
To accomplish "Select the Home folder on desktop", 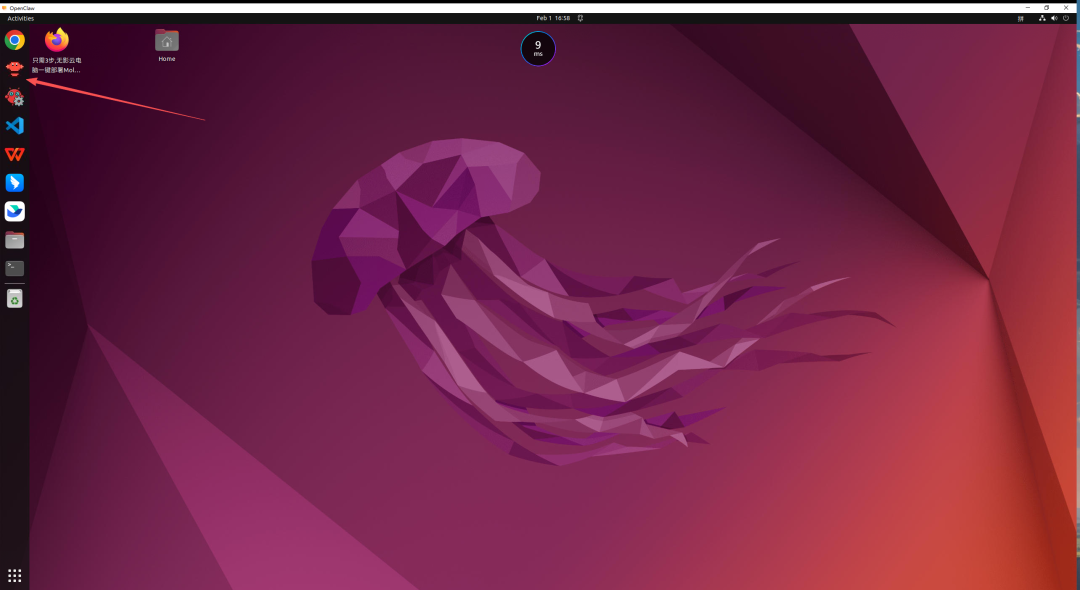I will click(167, 42).
